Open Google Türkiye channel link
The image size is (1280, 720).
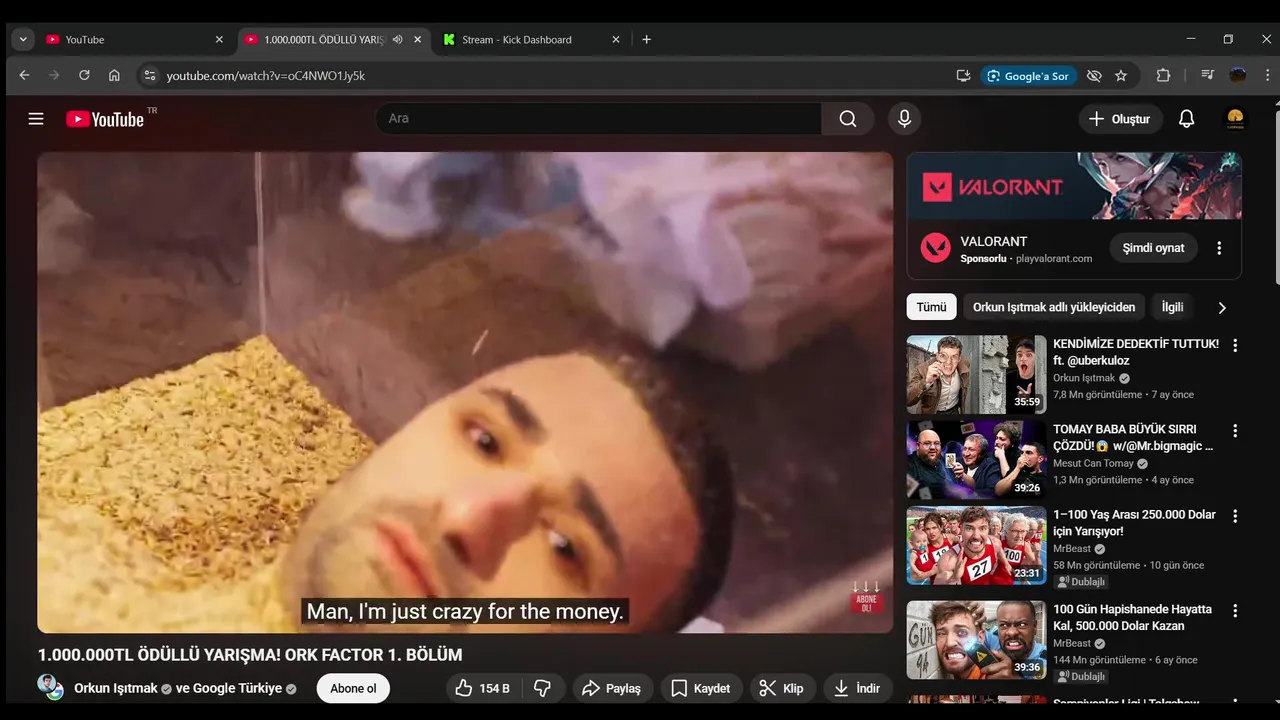coord(237,688)
